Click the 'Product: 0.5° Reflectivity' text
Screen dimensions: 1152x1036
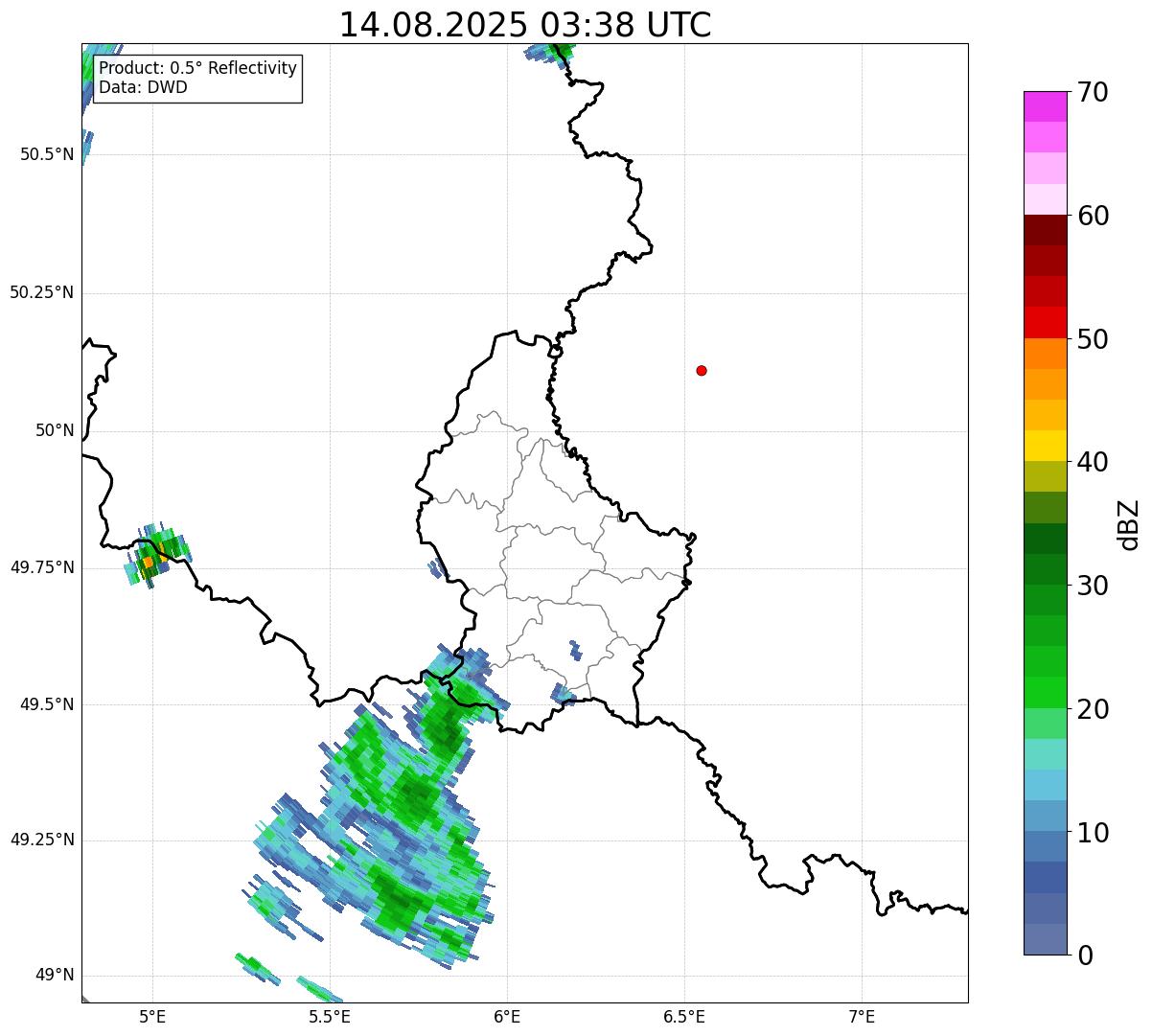click(x=198, y=69)
